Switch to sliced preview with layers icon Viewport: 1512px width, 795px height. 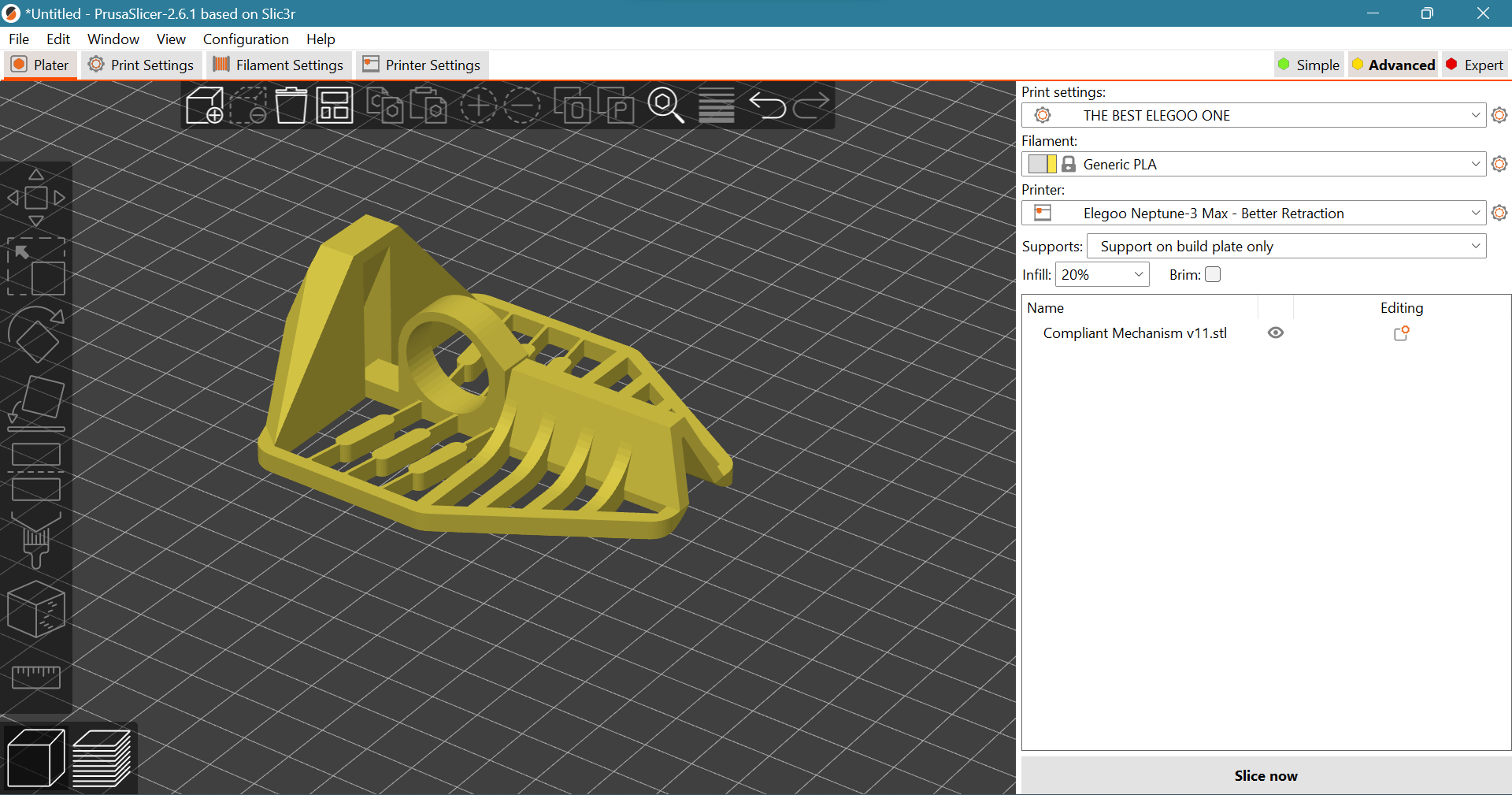[x=102, y=756]
